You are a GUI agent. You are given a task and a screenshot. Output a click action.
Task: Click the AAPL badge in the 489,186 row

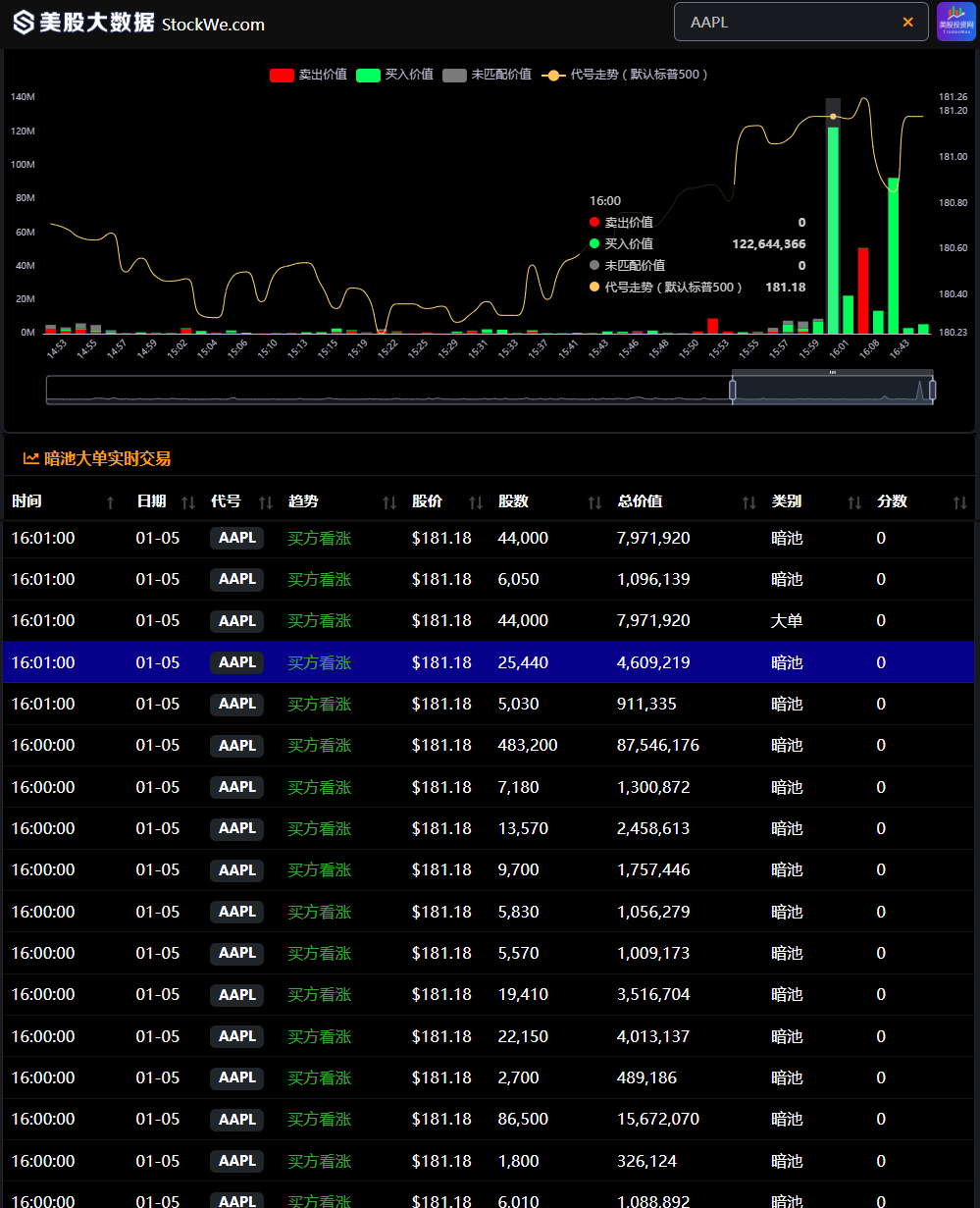pos(237,1078)
